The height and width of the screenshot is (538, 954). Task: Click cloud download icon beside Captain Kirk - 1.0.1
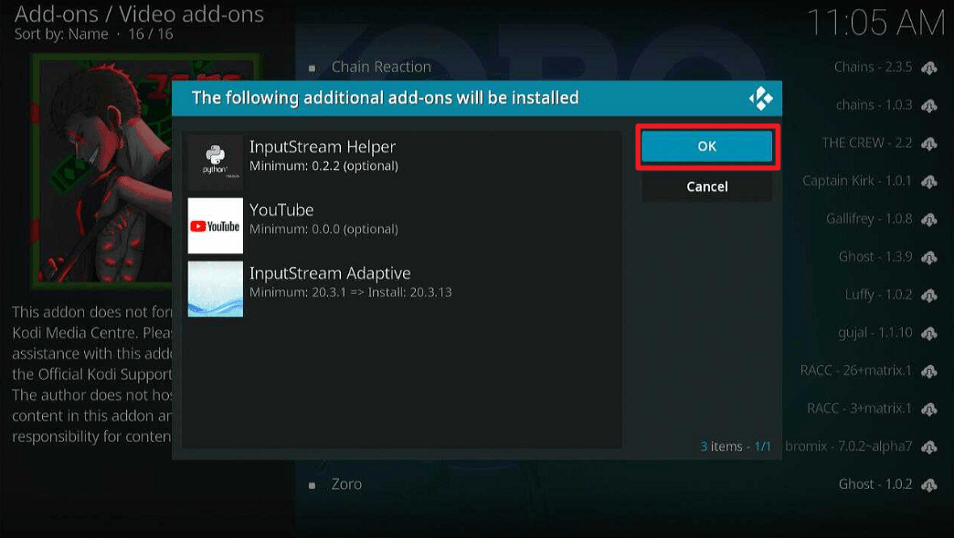click(928, 181)
